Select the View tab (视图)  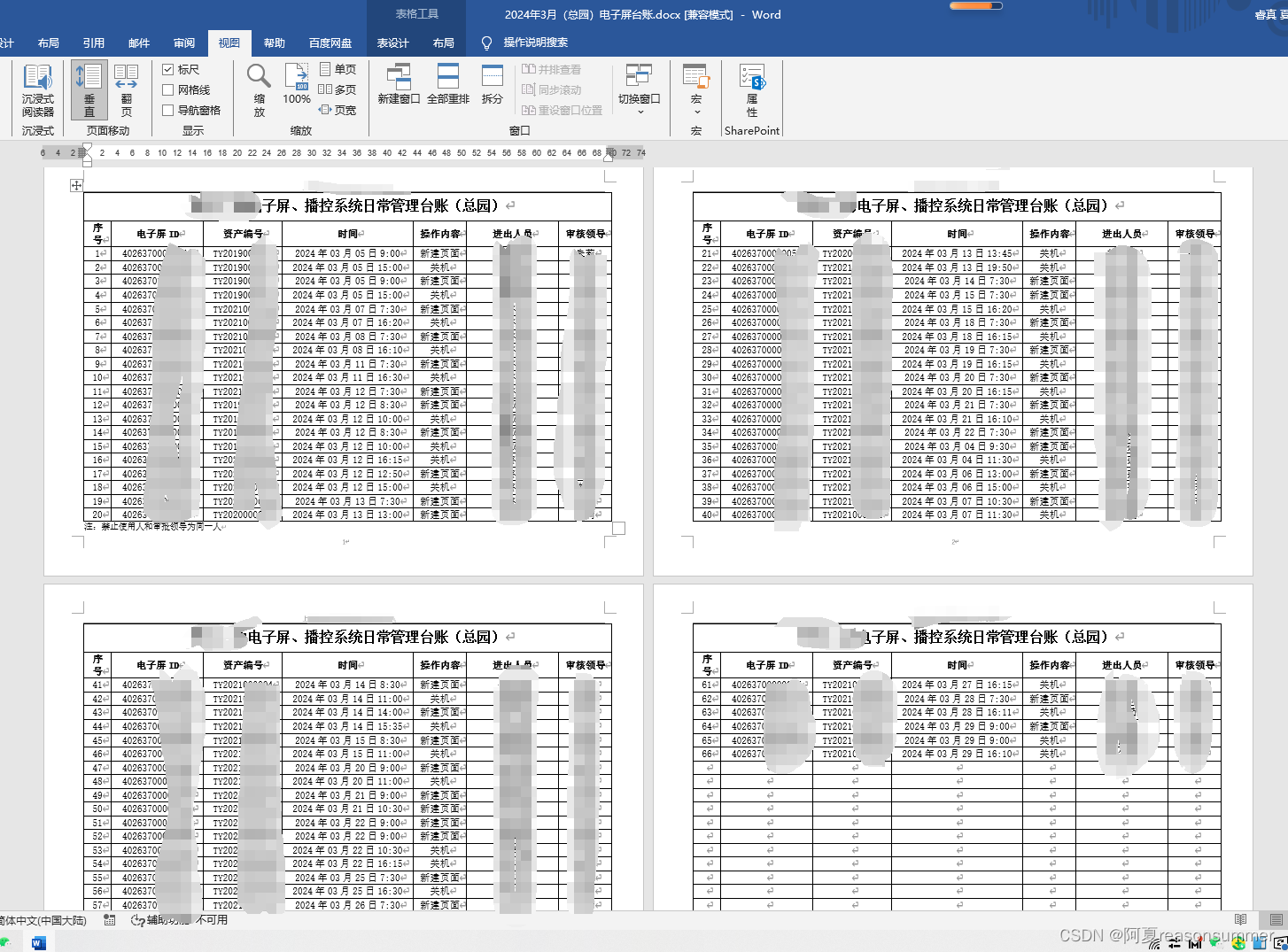coord(229,43)
